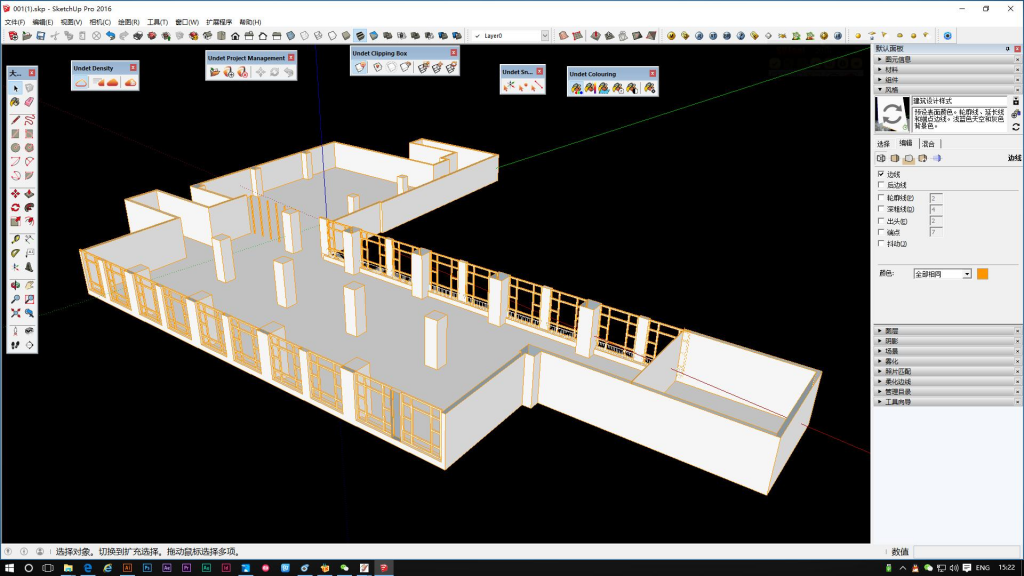Click the Zoom Extents tool

[16, 313]
